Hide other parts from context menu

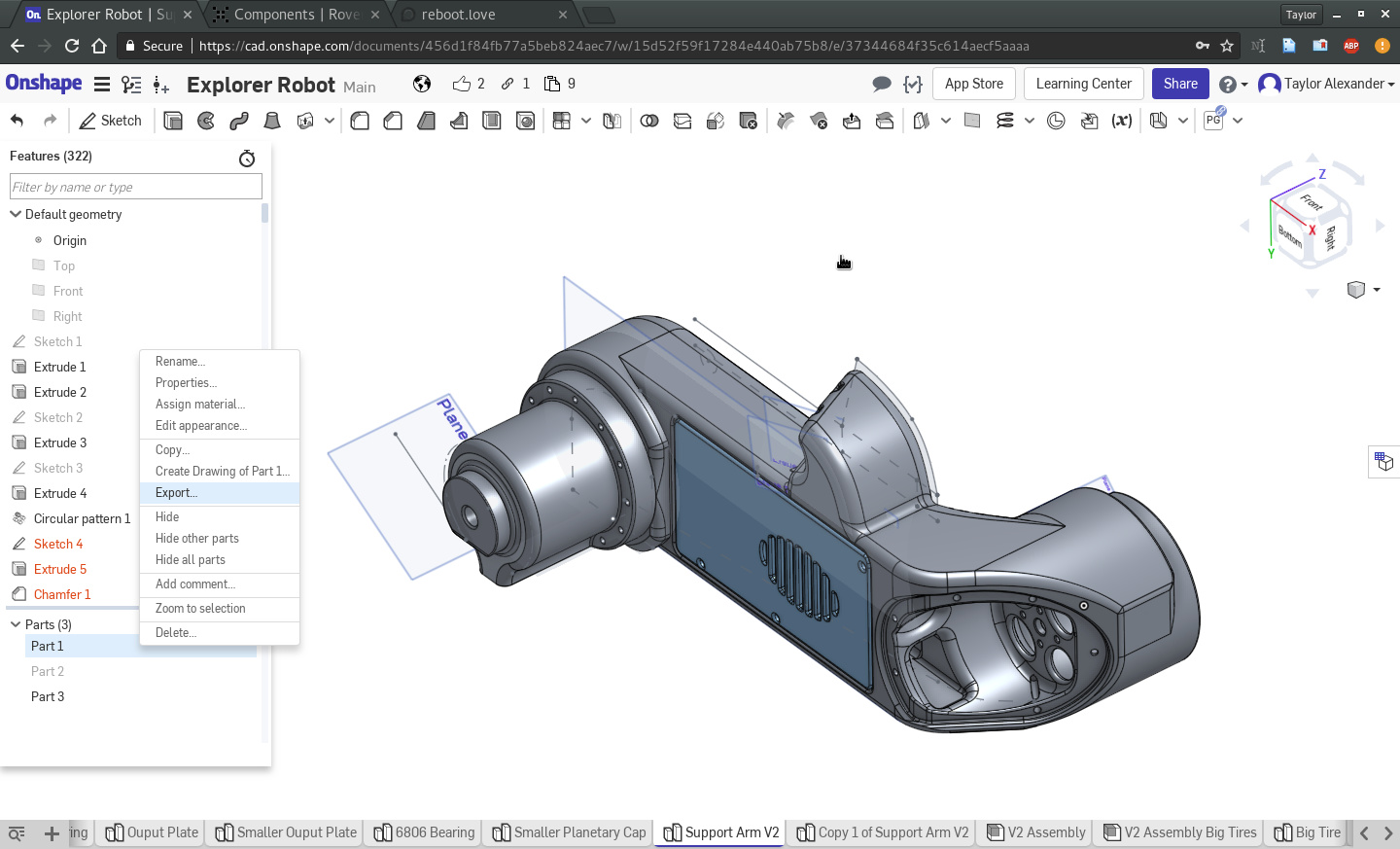point(197,539)
